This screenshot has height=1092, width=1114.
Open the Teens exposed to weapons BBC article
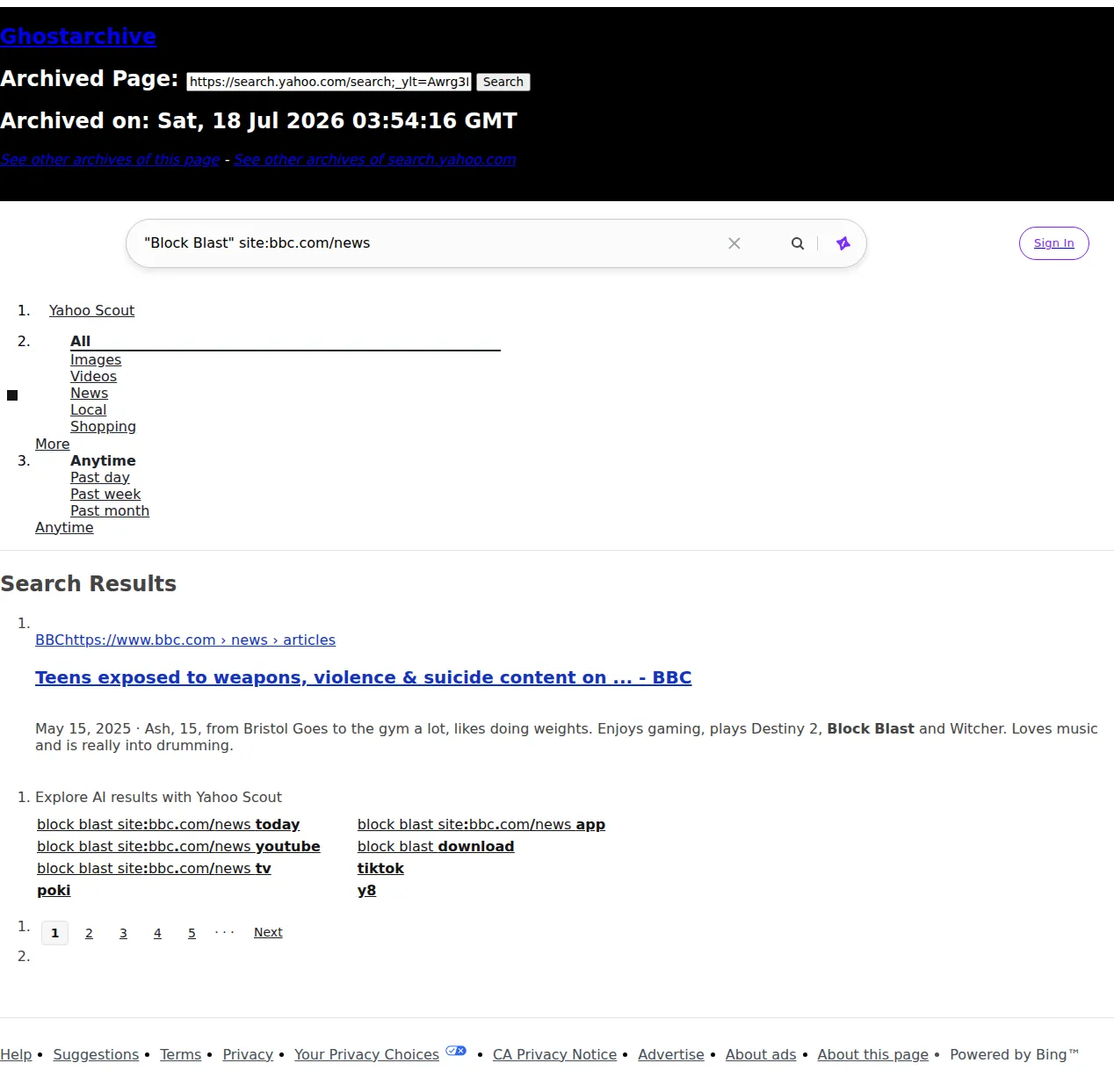click(364, 677)
